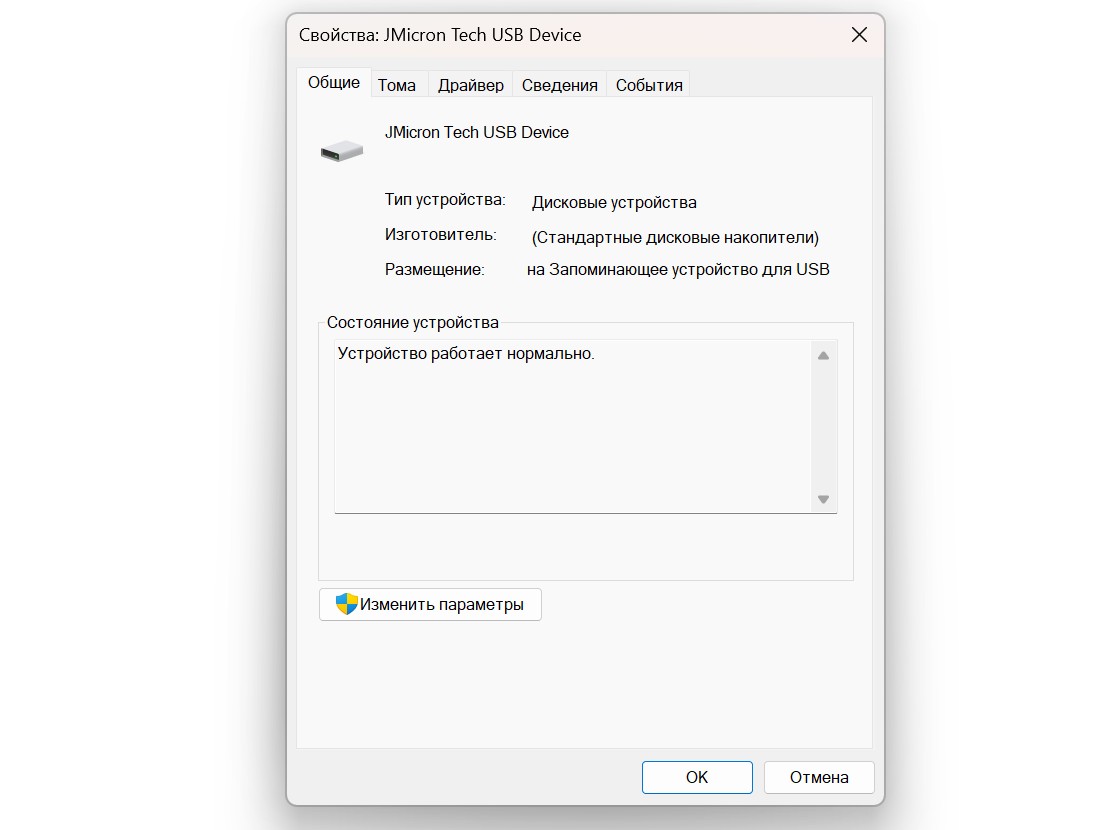Viewport: 1106px width, 830px height.
Task: Click the JMicron Tech USB Device name label
Action: click(x=477, y=133)
